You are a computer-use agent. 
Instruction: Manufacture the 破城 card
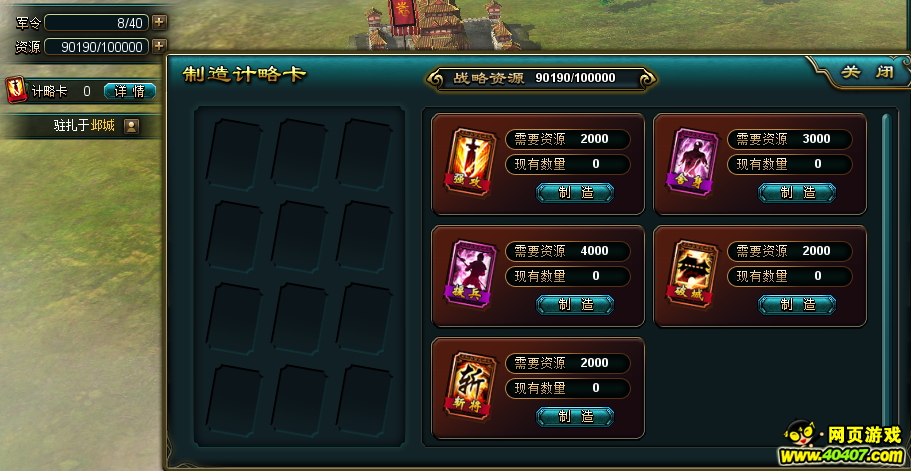[x=797, y=304]
